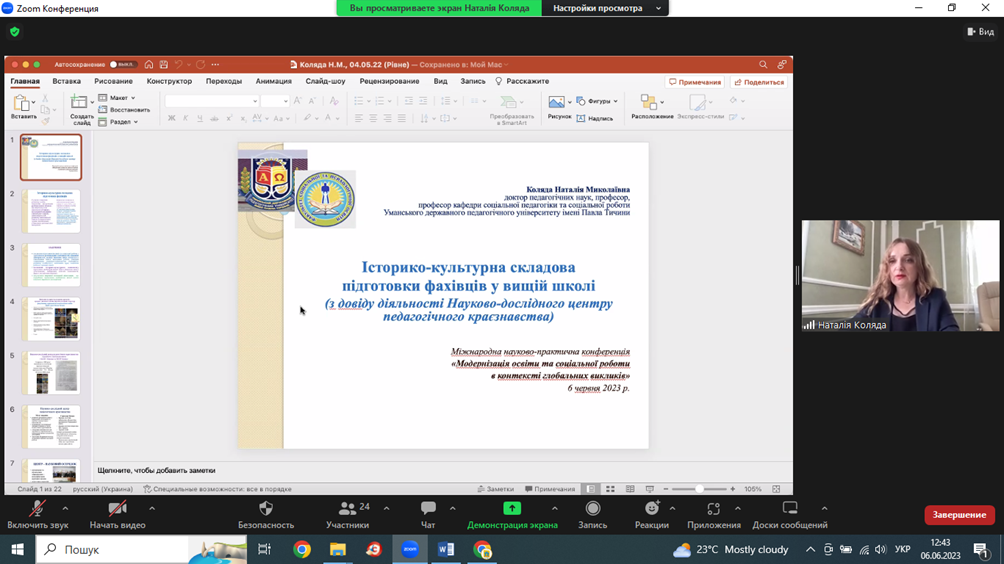Image resolution: width=1004 pixels, height=564 pixels.
Task: Select slide 4 thumbnail in the slide panel
Action: [x=51, y=319]
